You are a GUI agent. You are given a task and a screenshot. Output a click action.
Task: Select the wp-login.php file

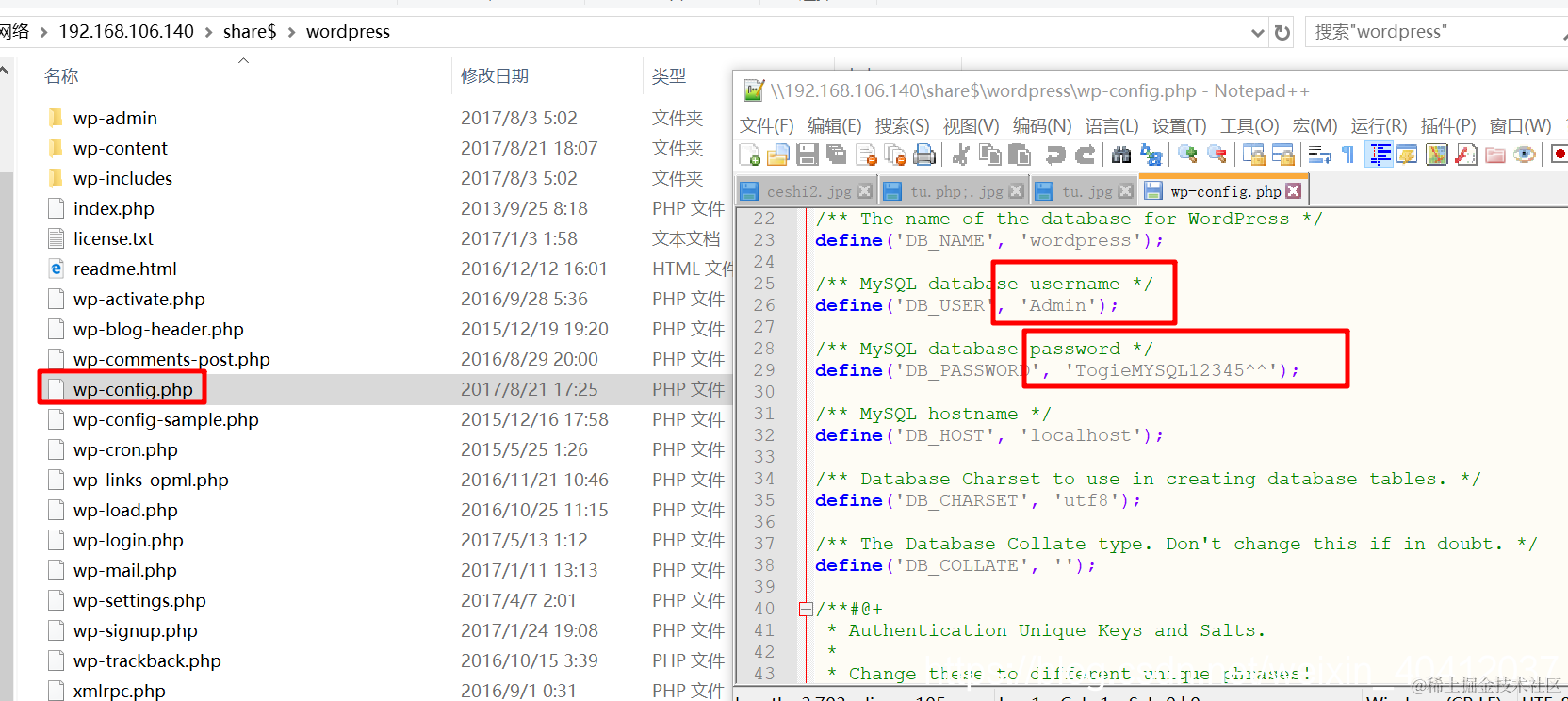(128, 541)
